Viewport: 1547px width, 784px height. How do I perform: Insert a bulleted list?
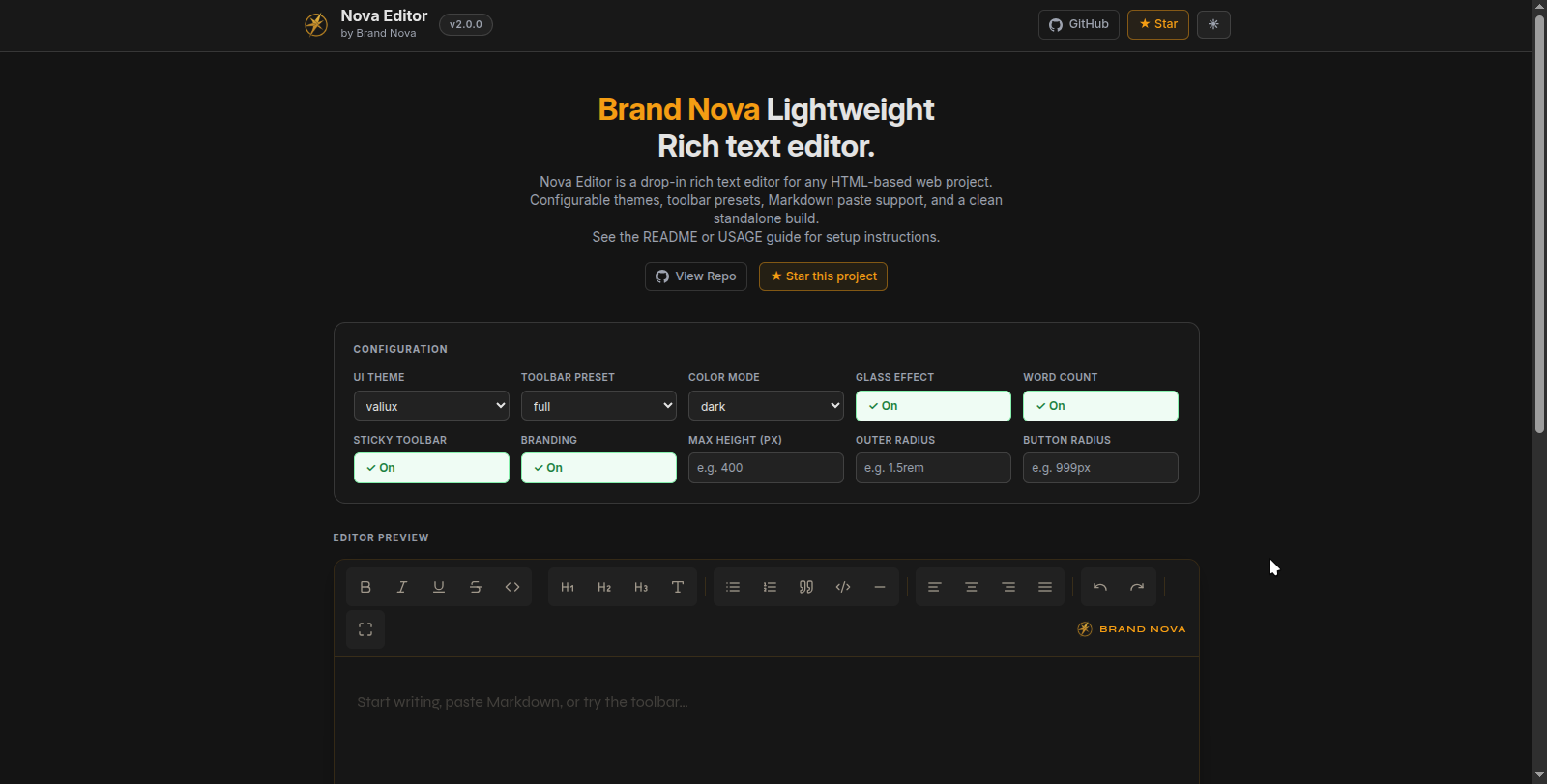[733, 587]
